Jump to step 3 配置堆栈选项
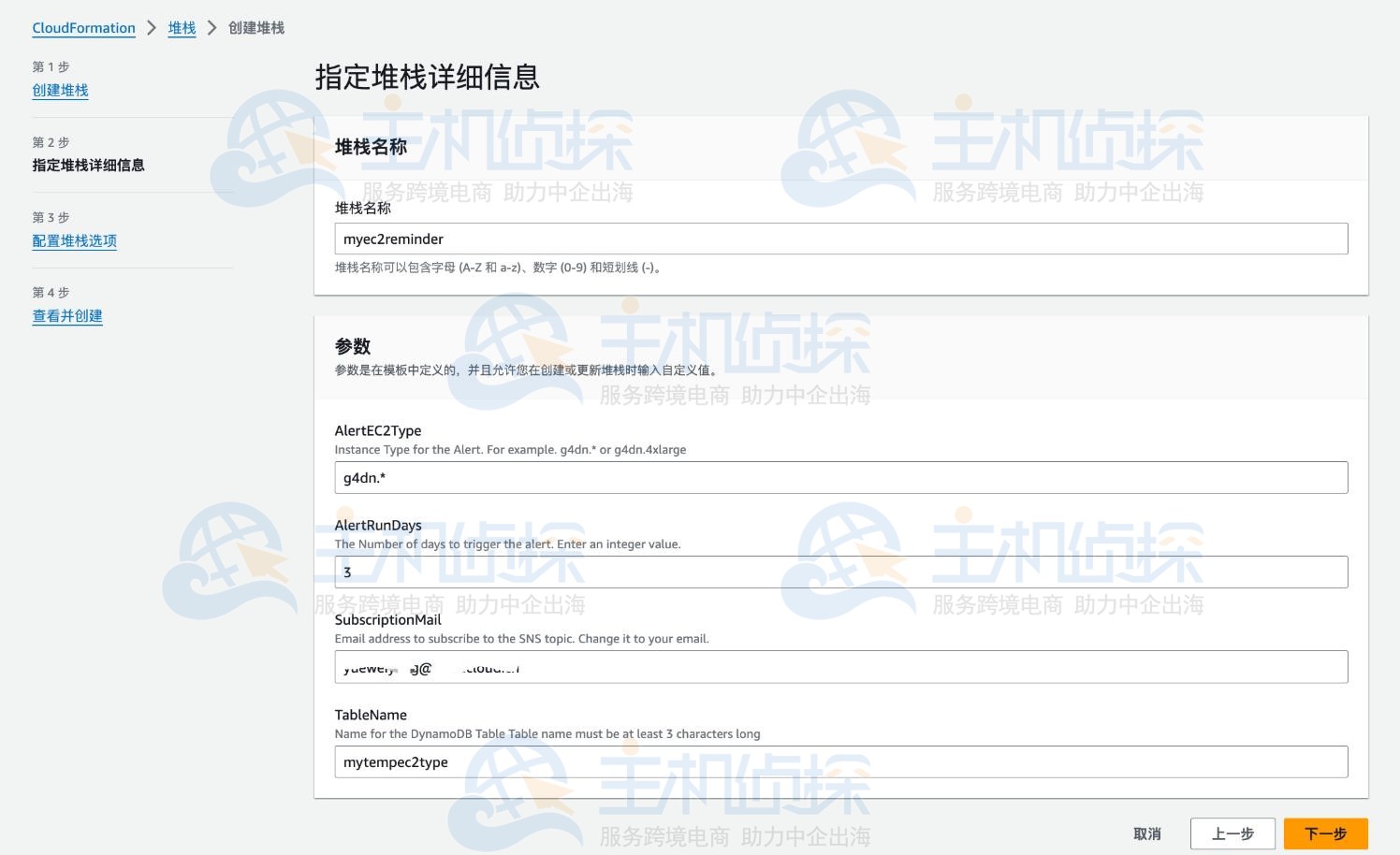 75,240
